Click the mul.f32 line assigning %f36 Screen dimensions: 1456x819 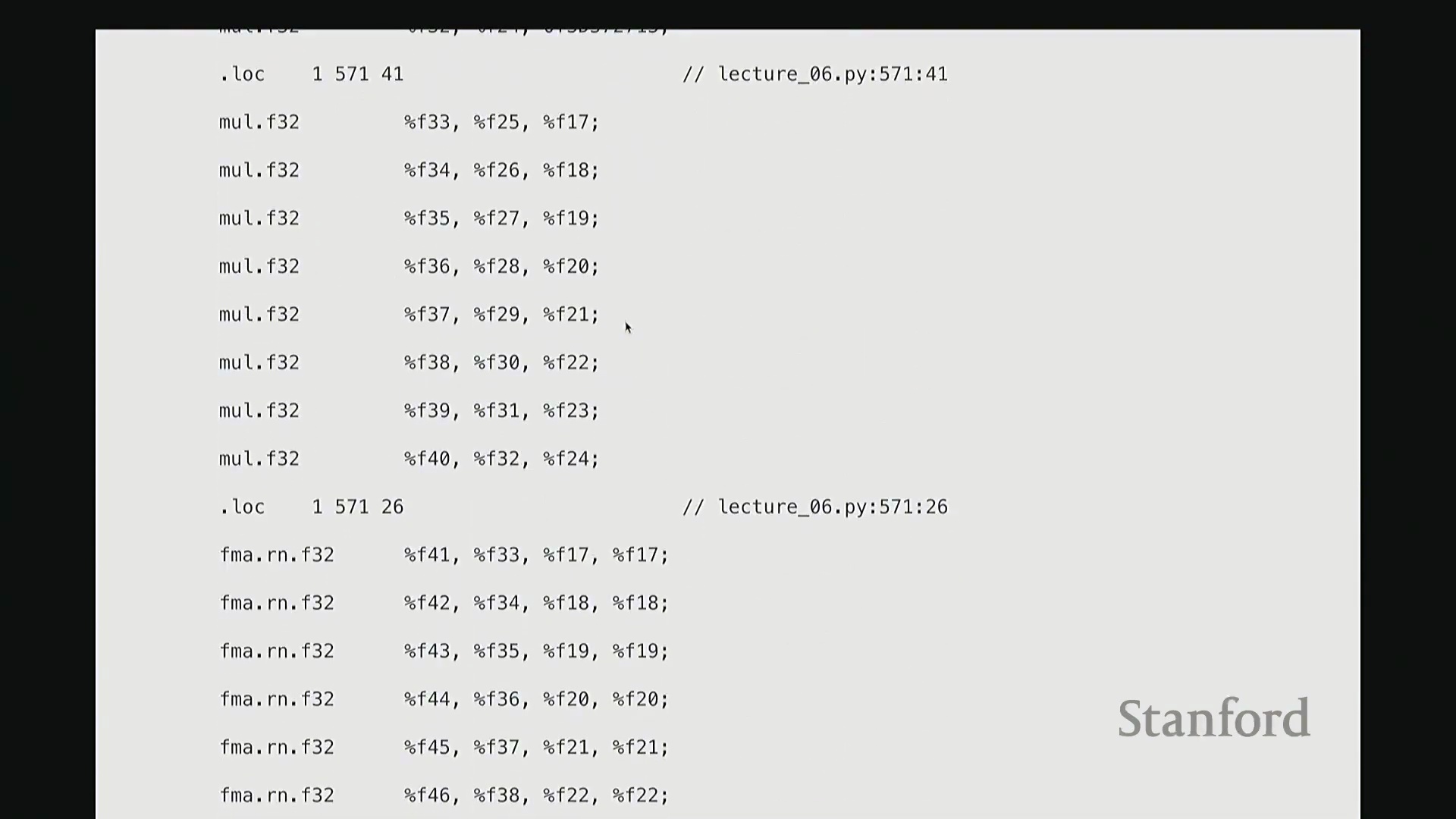click(x=409, y=267)
